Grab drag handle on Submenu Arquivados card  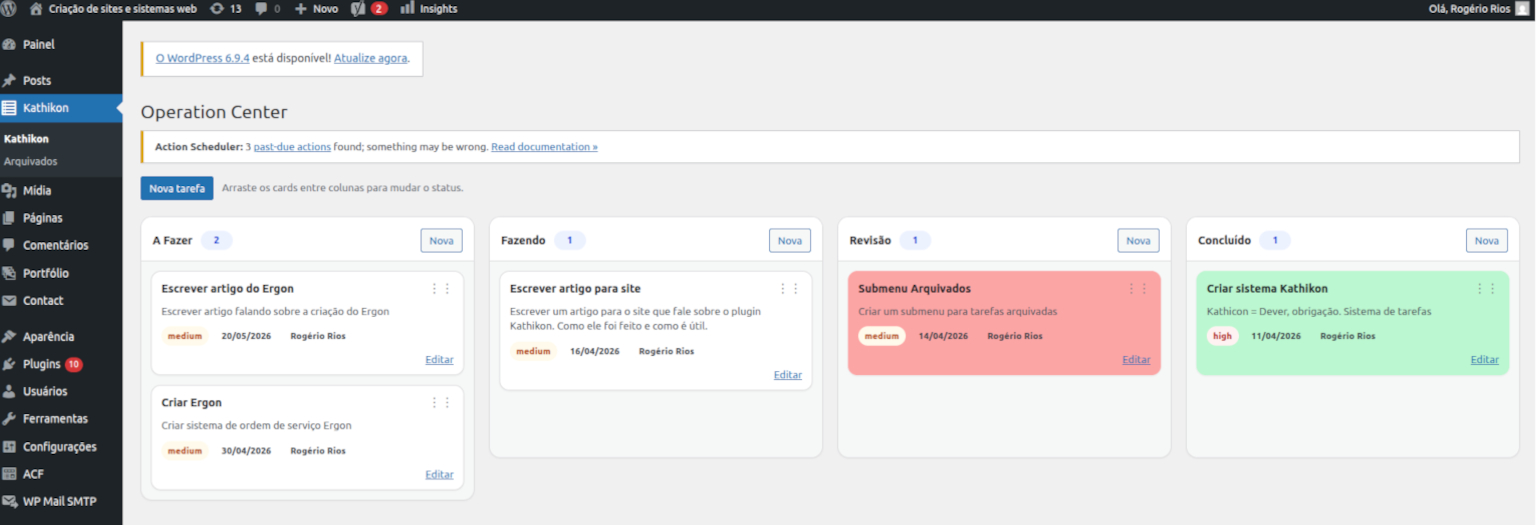[1138, 289]
